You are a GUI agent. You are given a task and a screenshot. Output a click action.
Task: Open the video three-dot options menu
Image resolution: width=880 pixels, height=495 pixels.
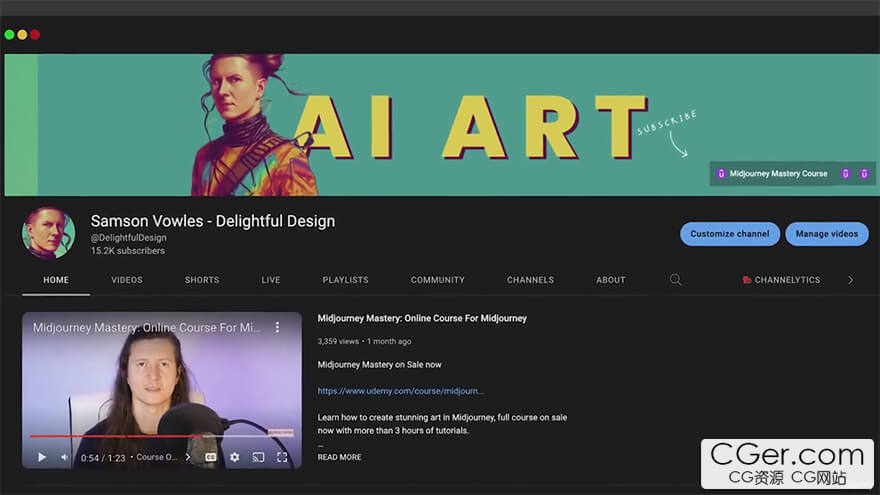(277, 327)
